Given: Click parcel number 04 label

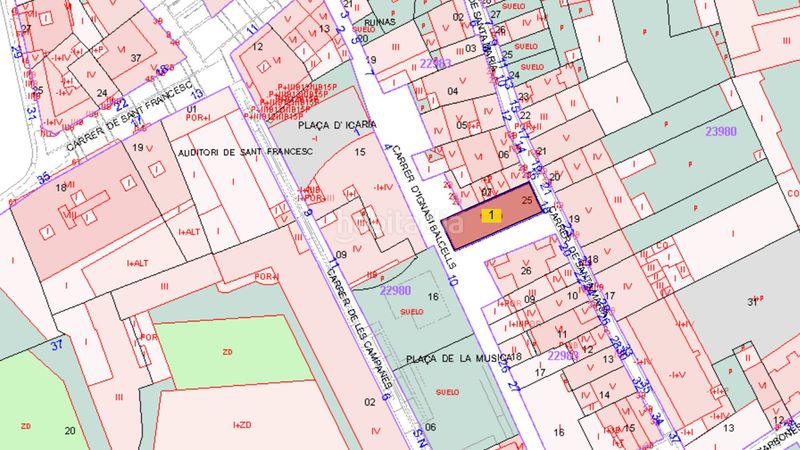Looking at the screenshot, I should (453, 91).
